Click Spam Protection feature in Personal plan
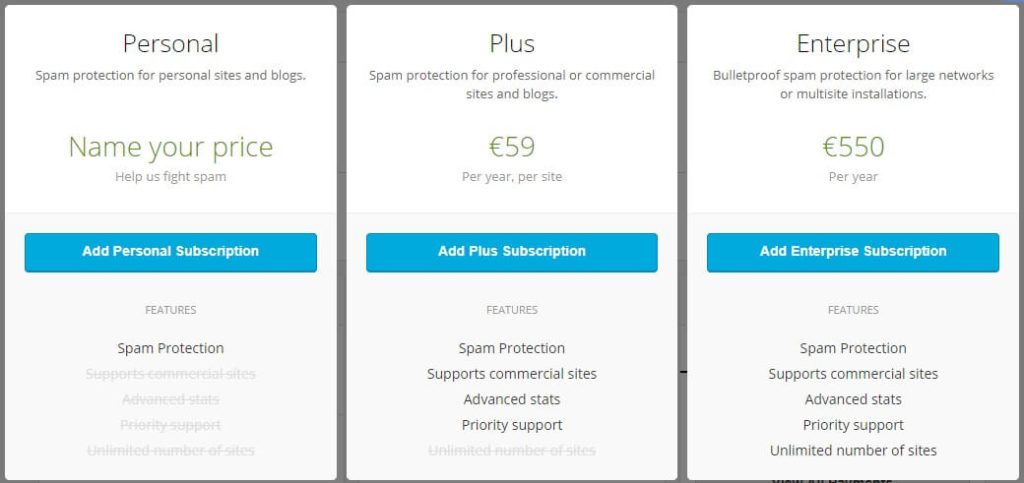Image resolution: width=1024 pixels, height=483 pixels. pos(170,348)
